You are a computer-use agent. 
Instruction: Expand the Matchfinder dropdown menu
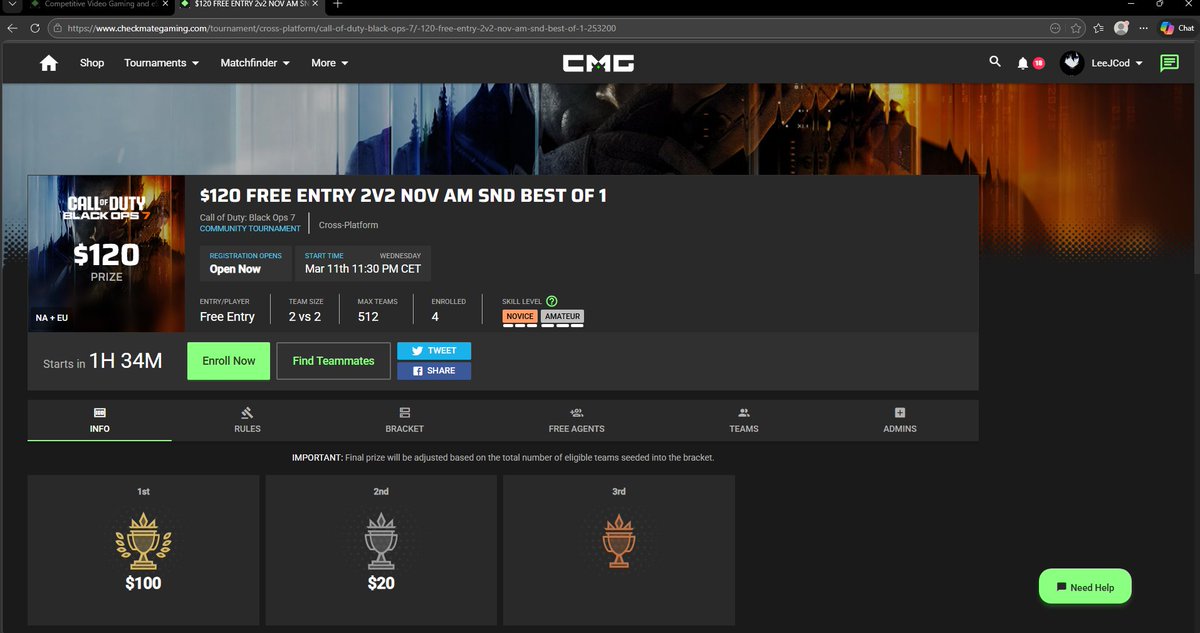(x=255, y=63)
